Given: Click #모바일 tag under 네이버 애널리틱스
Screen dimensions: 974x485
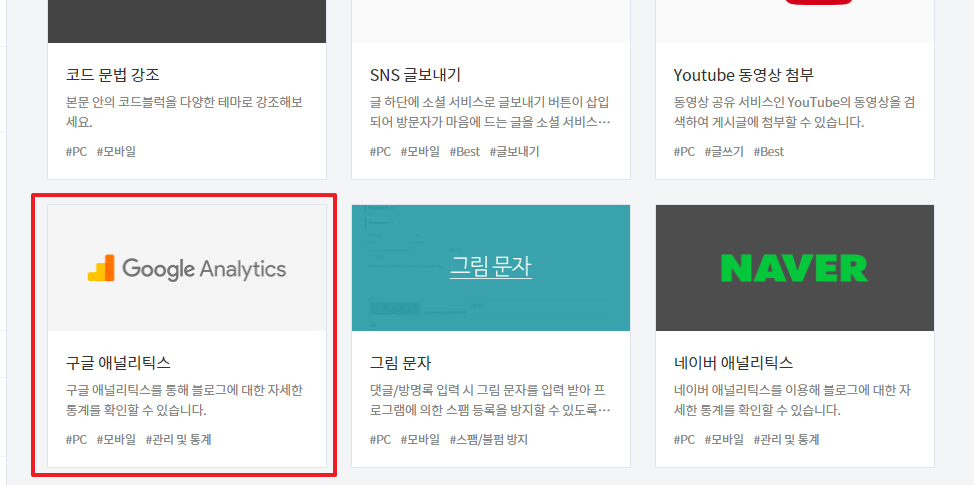Looking at the screenshot, I should (x=724, y=440).
